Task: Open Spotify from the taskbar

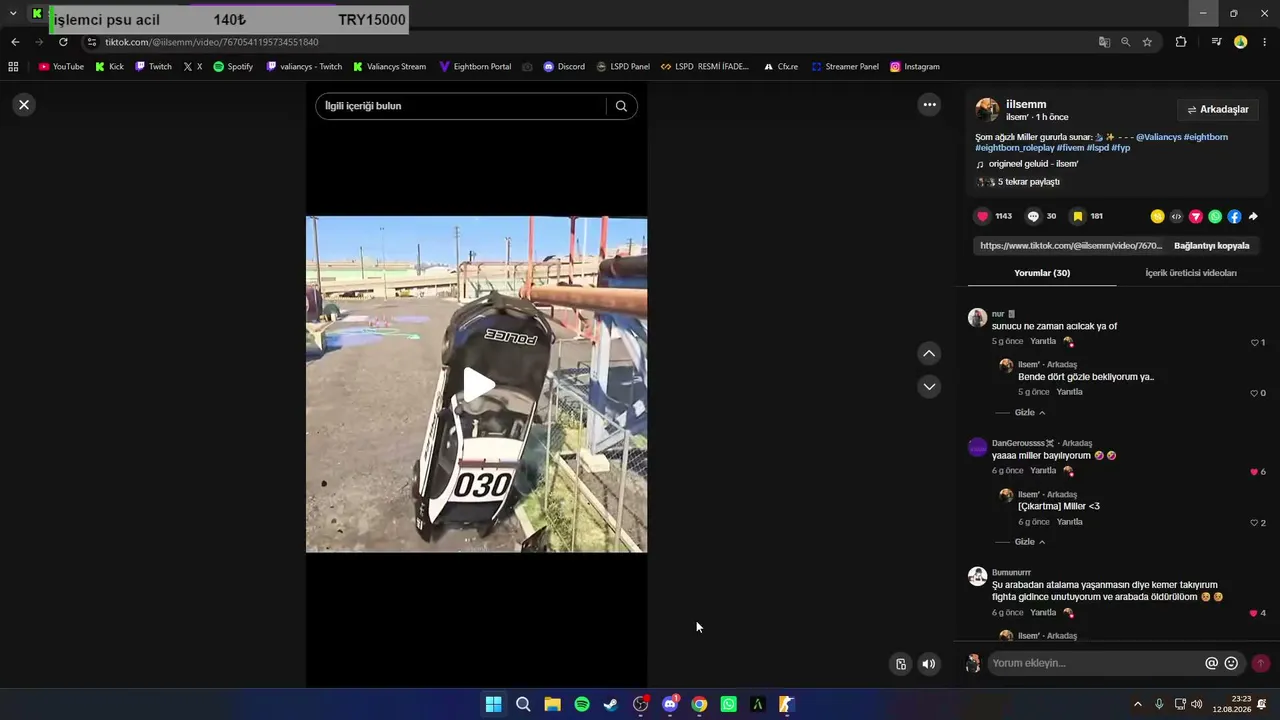Action: [x=582, y=704]
